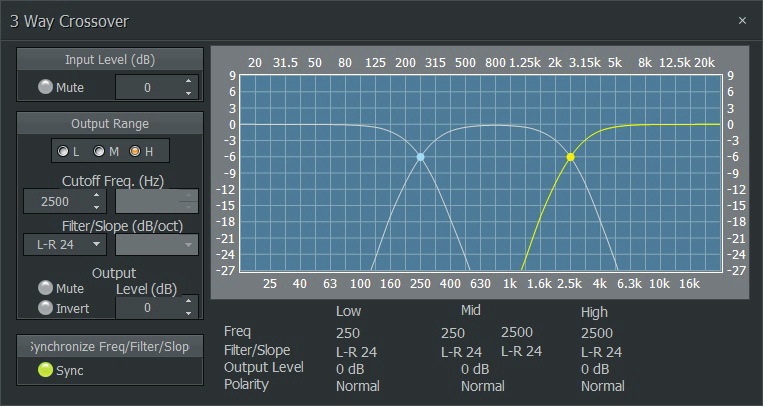
Task: Open the L-R 24 filter slope dropdown
Action: [x=64, y=244]
